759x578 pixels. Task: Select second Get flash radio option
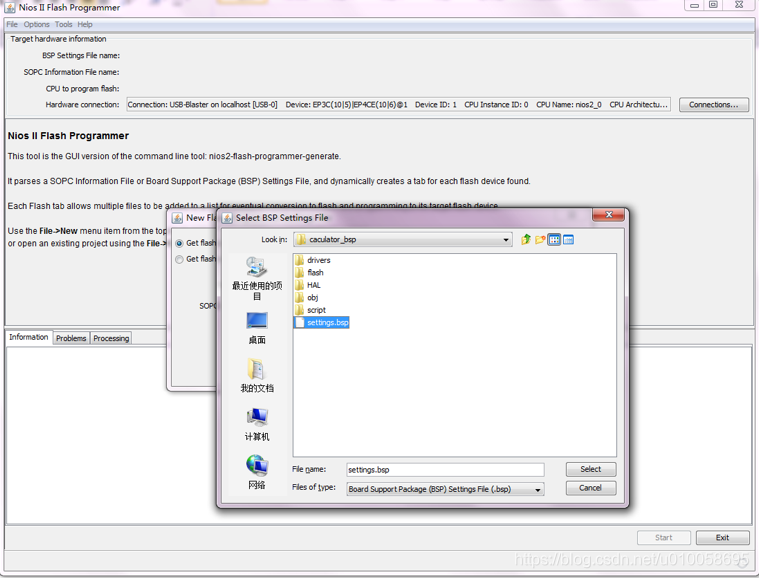pyautogui.click(x=179, y=259)
